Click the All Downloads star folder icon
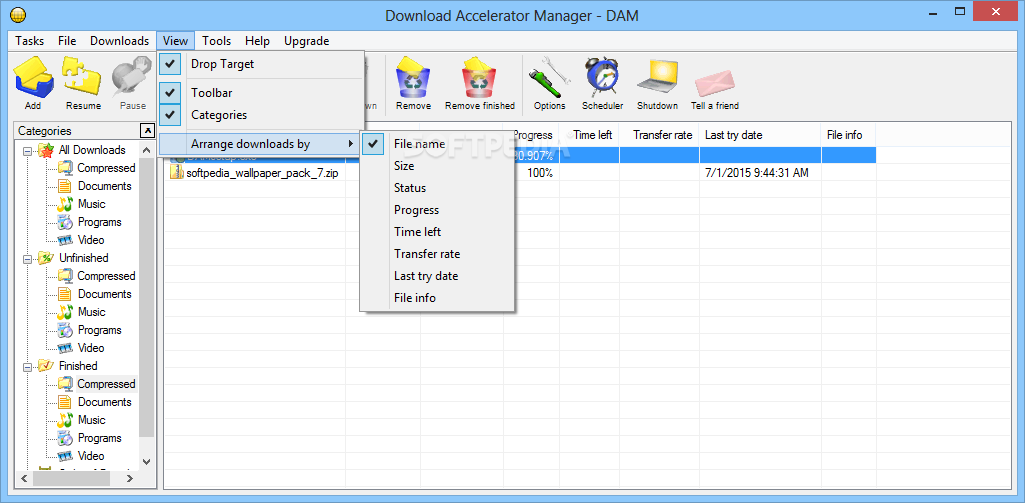 [46, 150]
